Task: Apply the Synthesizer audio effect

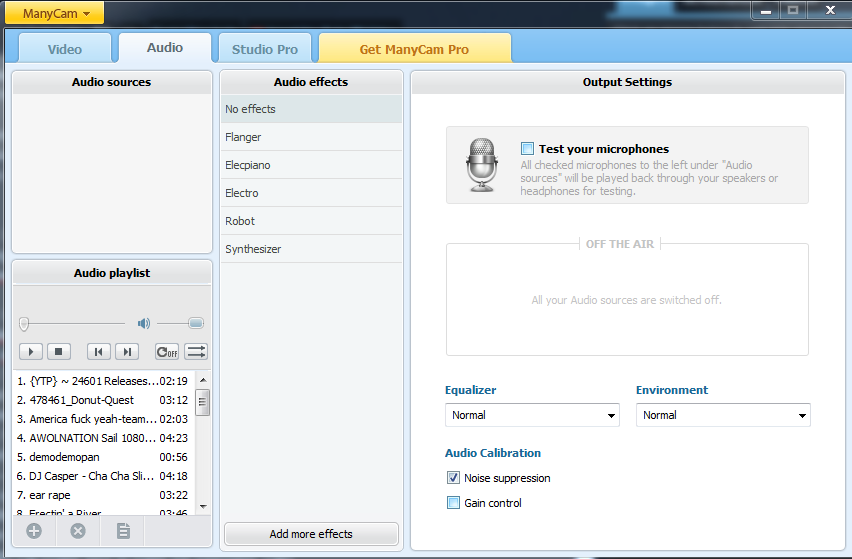Action: point(311,249)
